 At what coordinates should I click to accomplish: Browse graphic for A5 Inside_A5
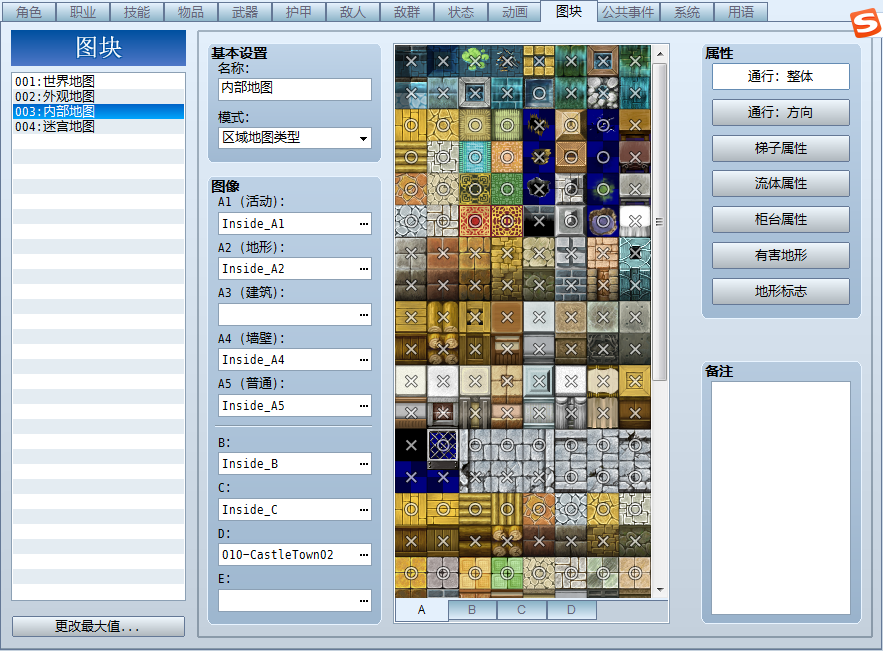pyautogui.click(x=364, y=405)
